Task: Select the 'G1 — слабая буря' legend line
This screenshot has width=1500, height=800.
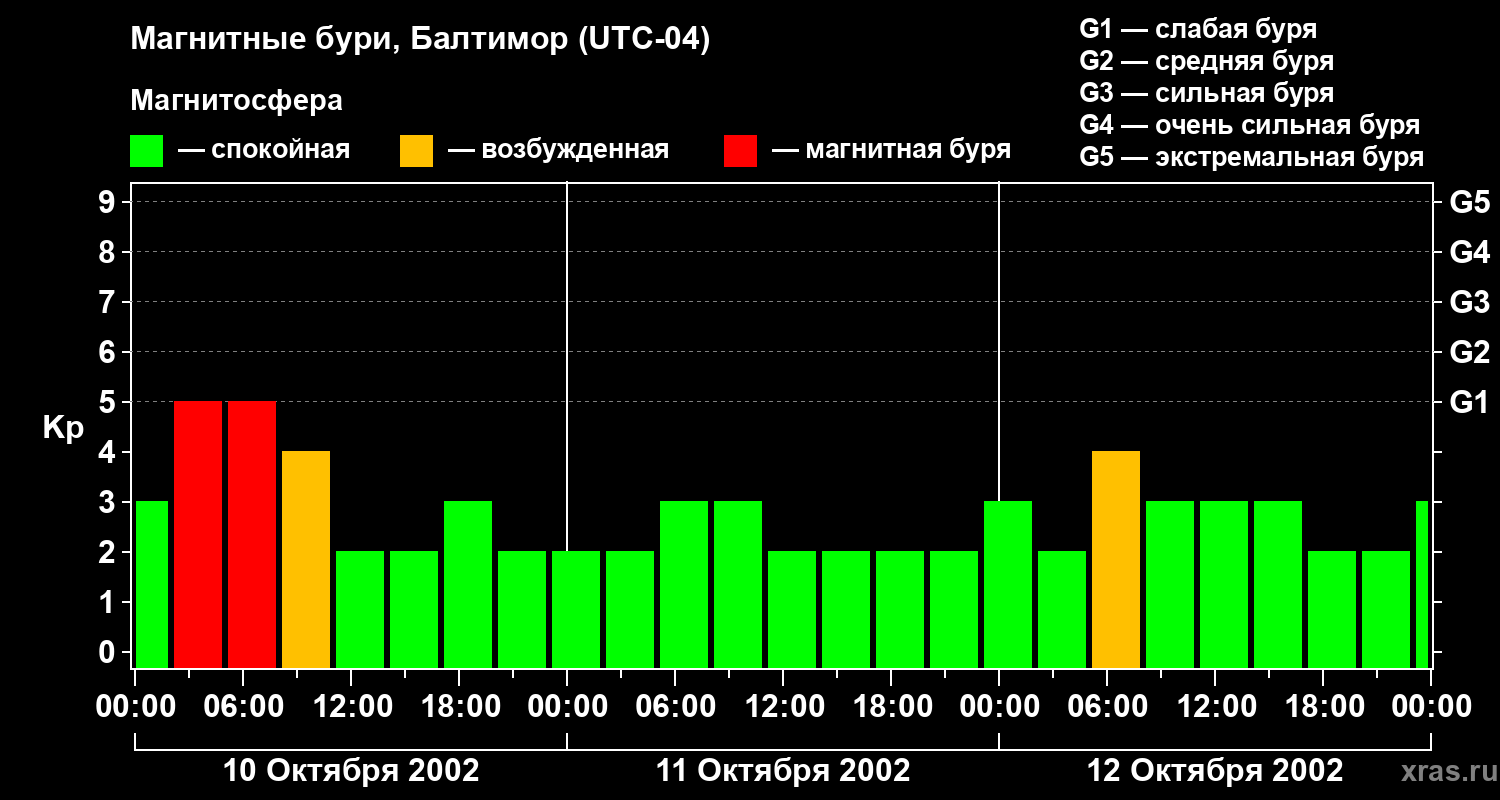Action: [1198, 29]
